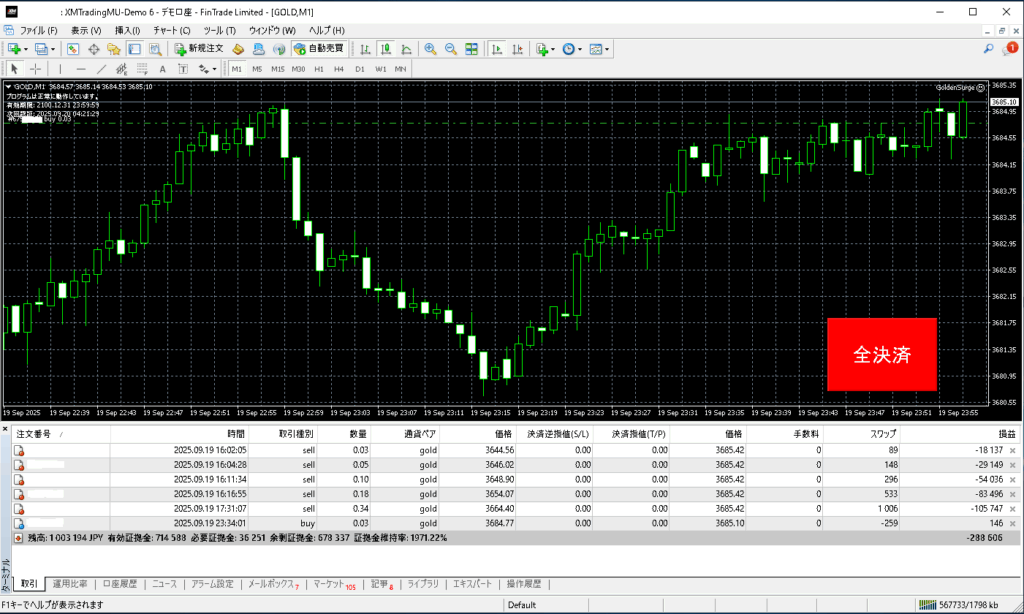Toggle the chart auto scroll button

click(x=497, y=48)
